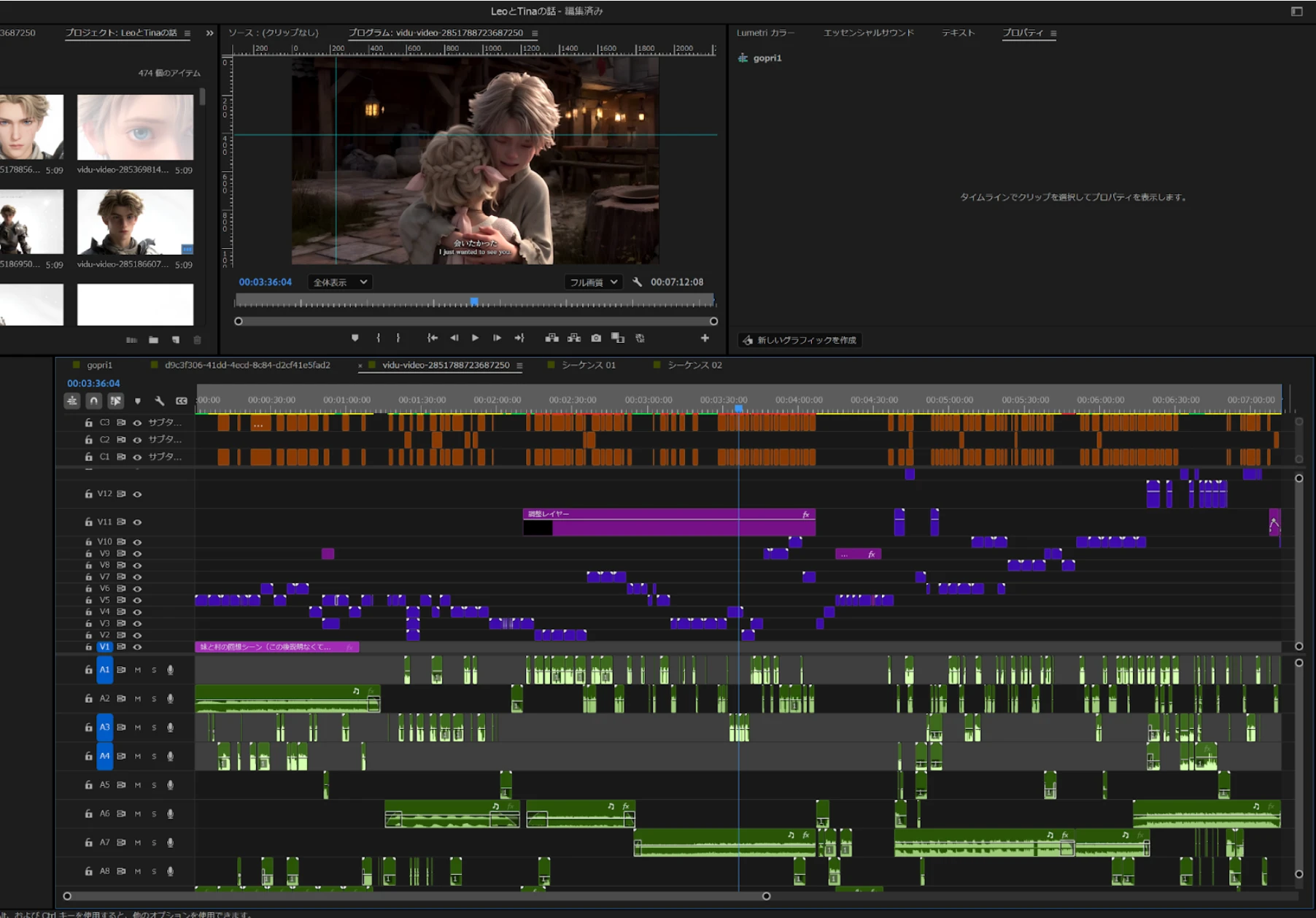Step forward one frame
The width and height of the screenshot is (1316, 918).
tap(497, 338)
